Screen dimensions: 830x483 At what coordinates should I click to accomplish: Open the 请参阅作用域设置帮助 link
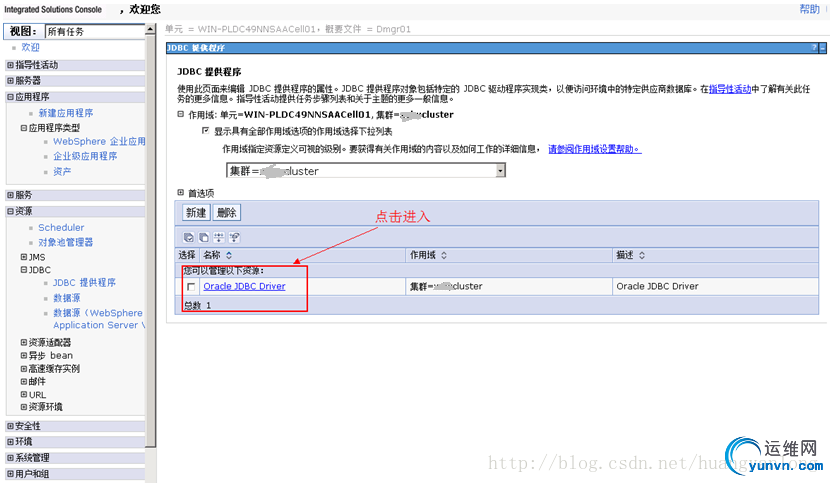594,149
